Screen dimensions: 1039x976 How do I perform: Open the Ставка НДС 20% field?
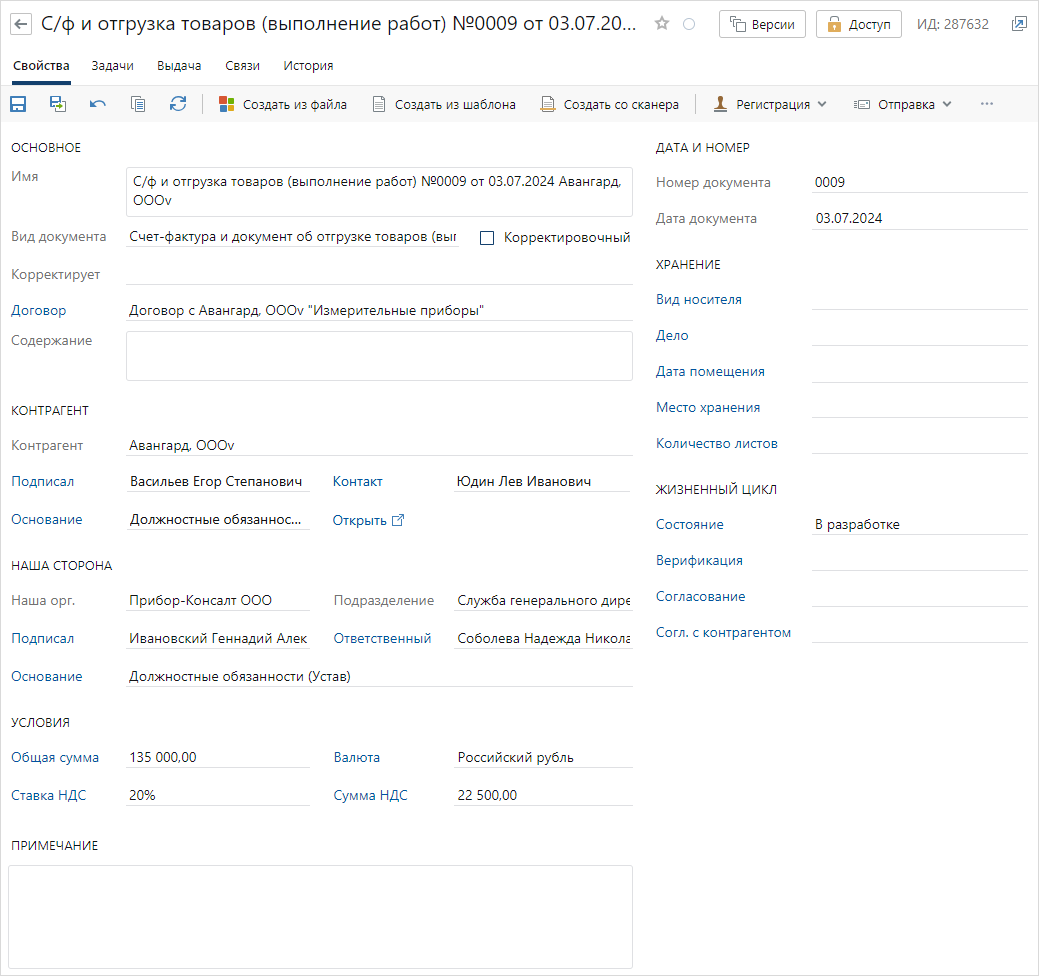point(218,795)
